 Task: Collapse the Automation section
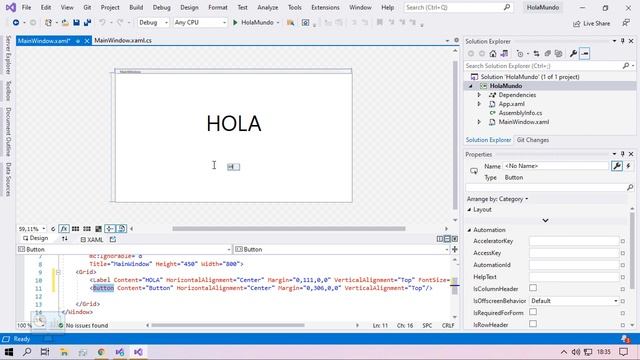[x=469, y=230]
